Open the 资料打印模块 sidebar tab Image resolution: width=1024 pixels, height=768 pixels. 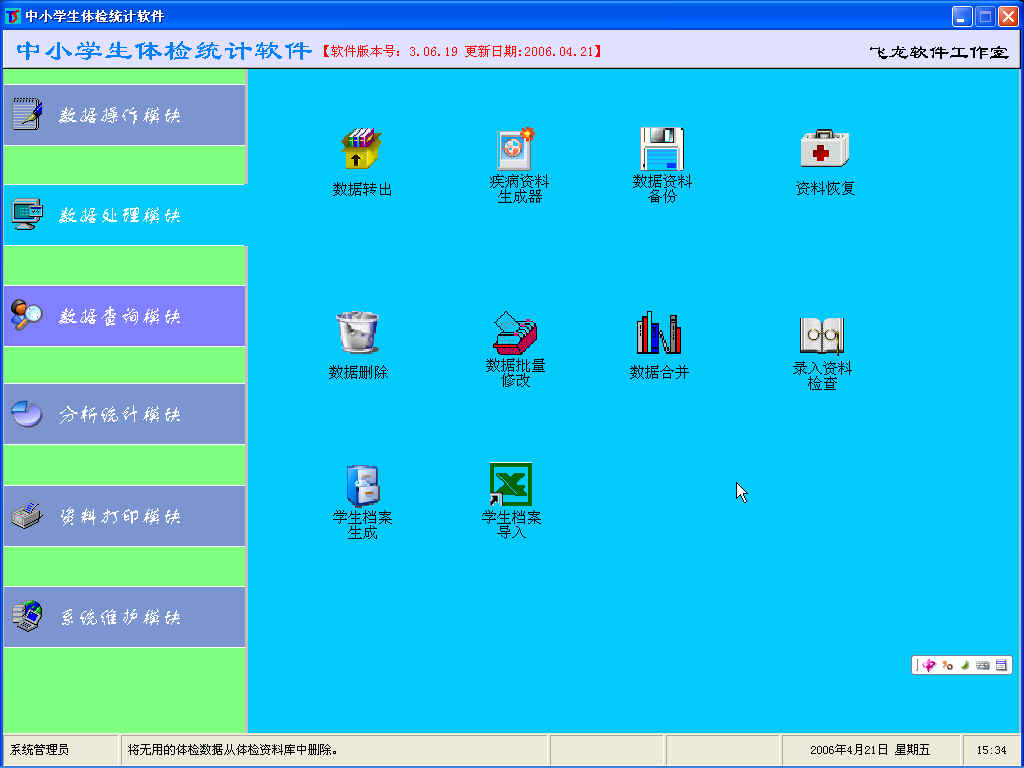(x=124, y=516)
